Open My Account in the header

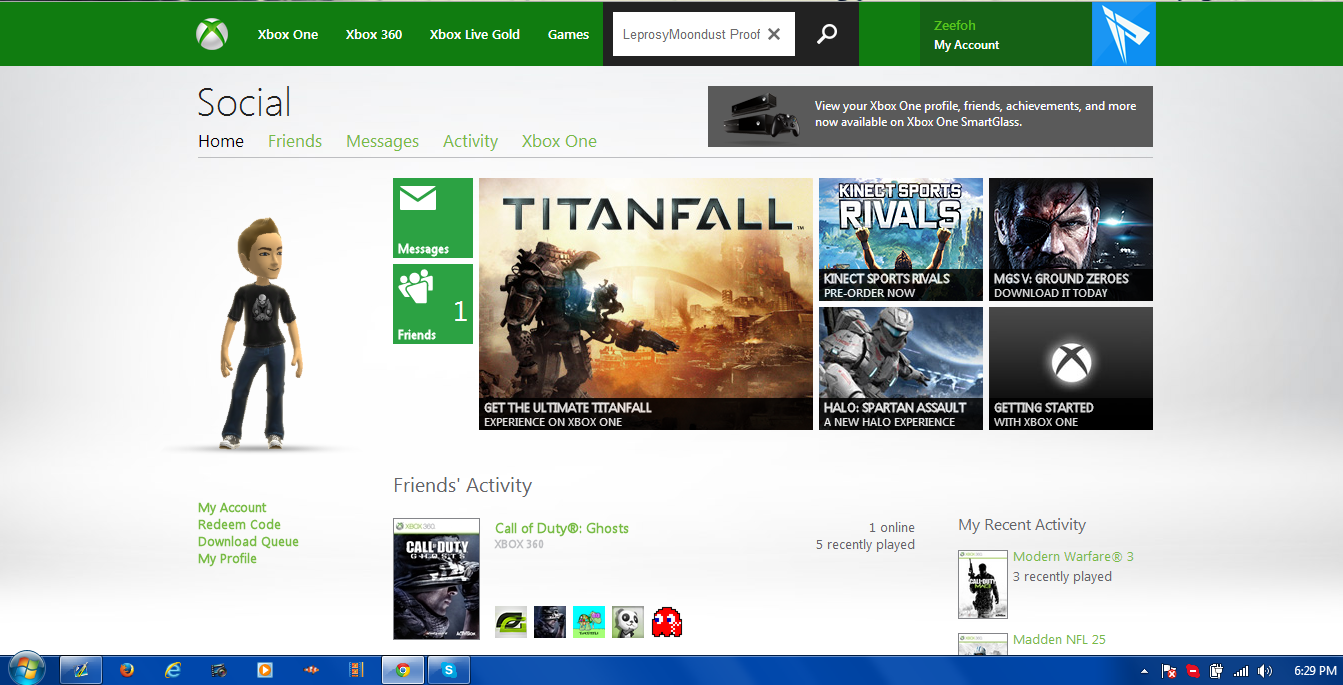pos(966,45)
